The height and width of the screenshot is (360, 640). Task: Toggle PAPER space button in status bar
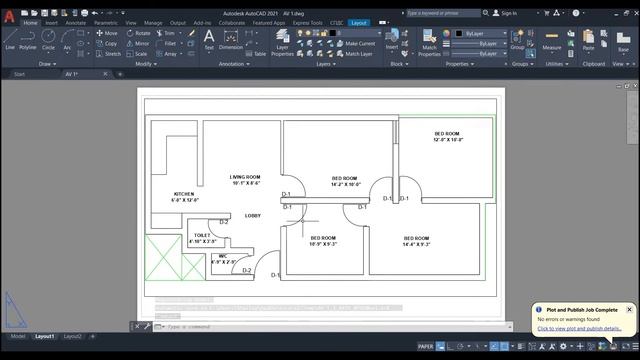pyautogui.click(x=425, y=347)
